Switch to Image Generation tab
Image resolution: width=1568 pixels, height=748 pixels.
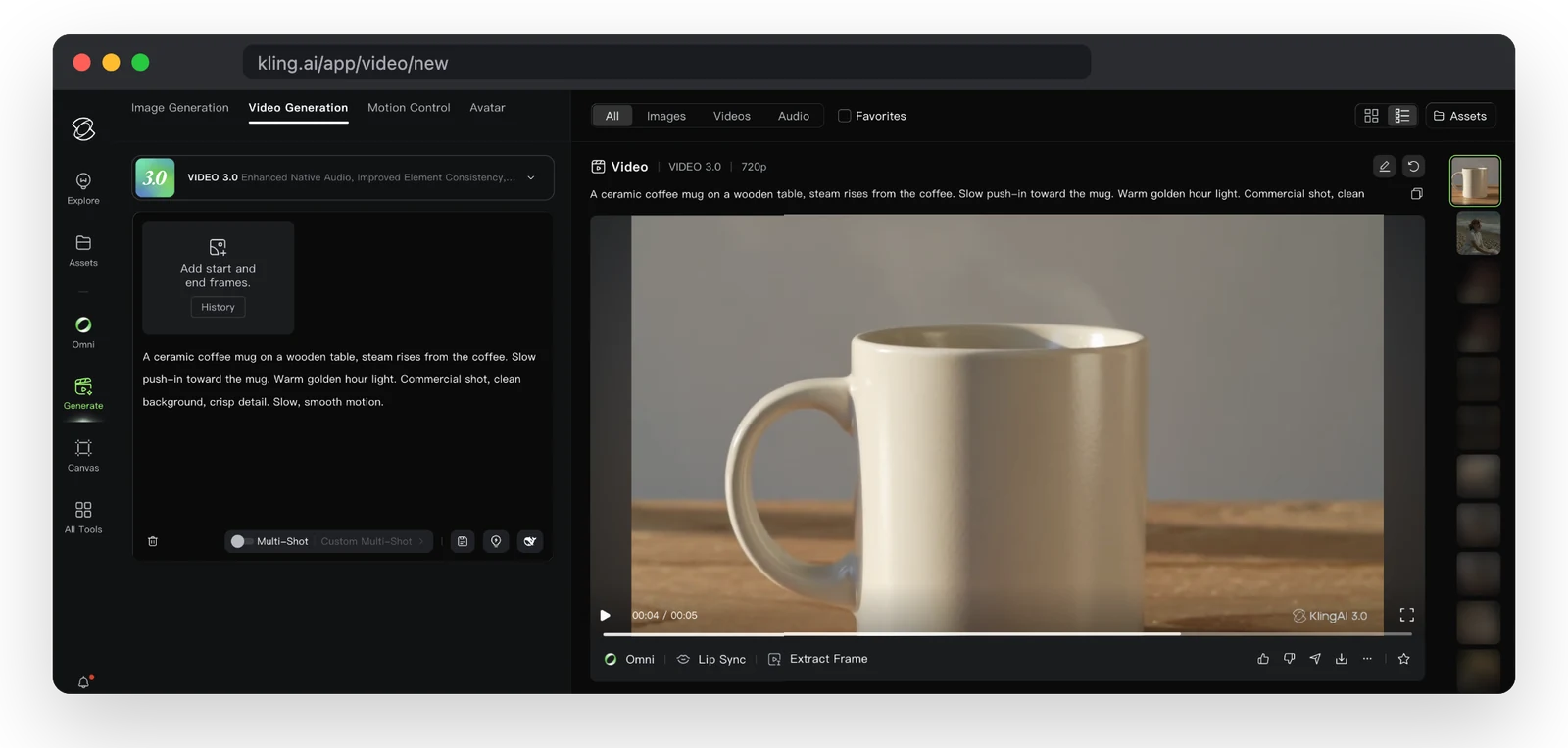(x=180, y=108)
